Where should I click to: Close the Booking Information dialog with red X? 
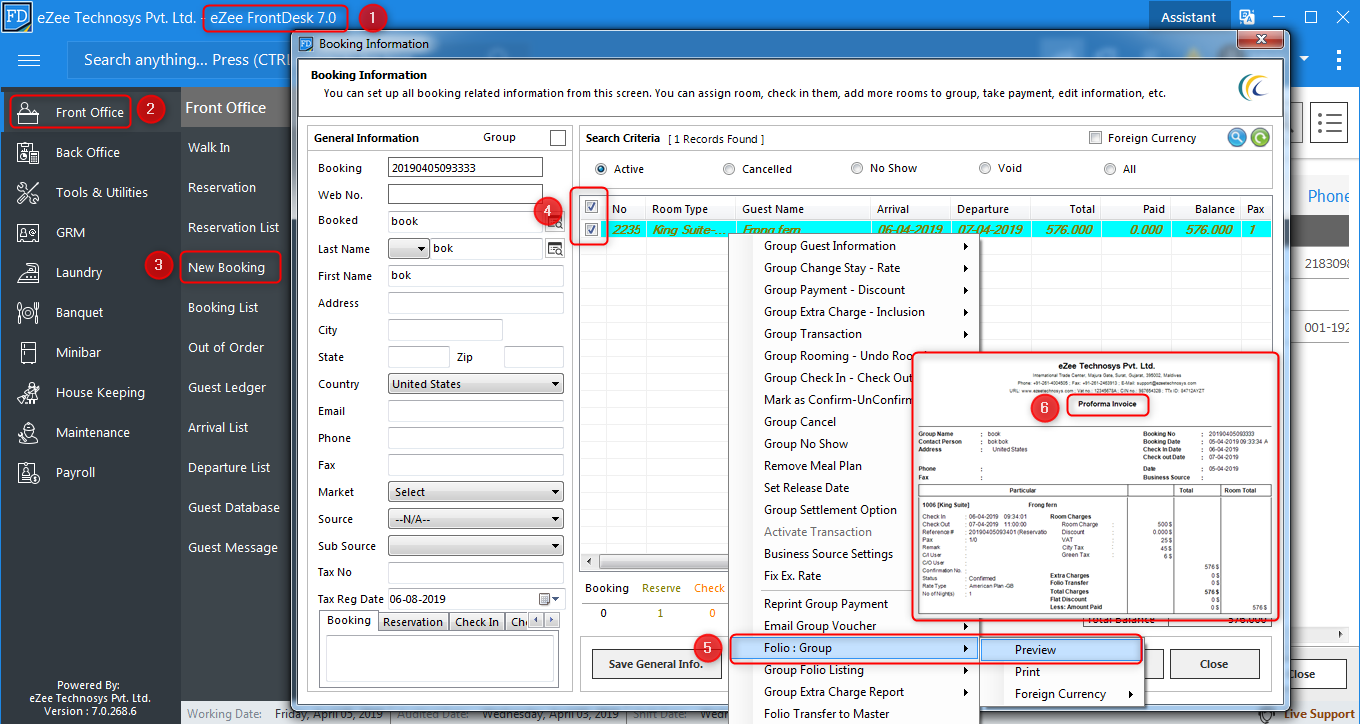pyautogui.click(x=1259, y=38)
